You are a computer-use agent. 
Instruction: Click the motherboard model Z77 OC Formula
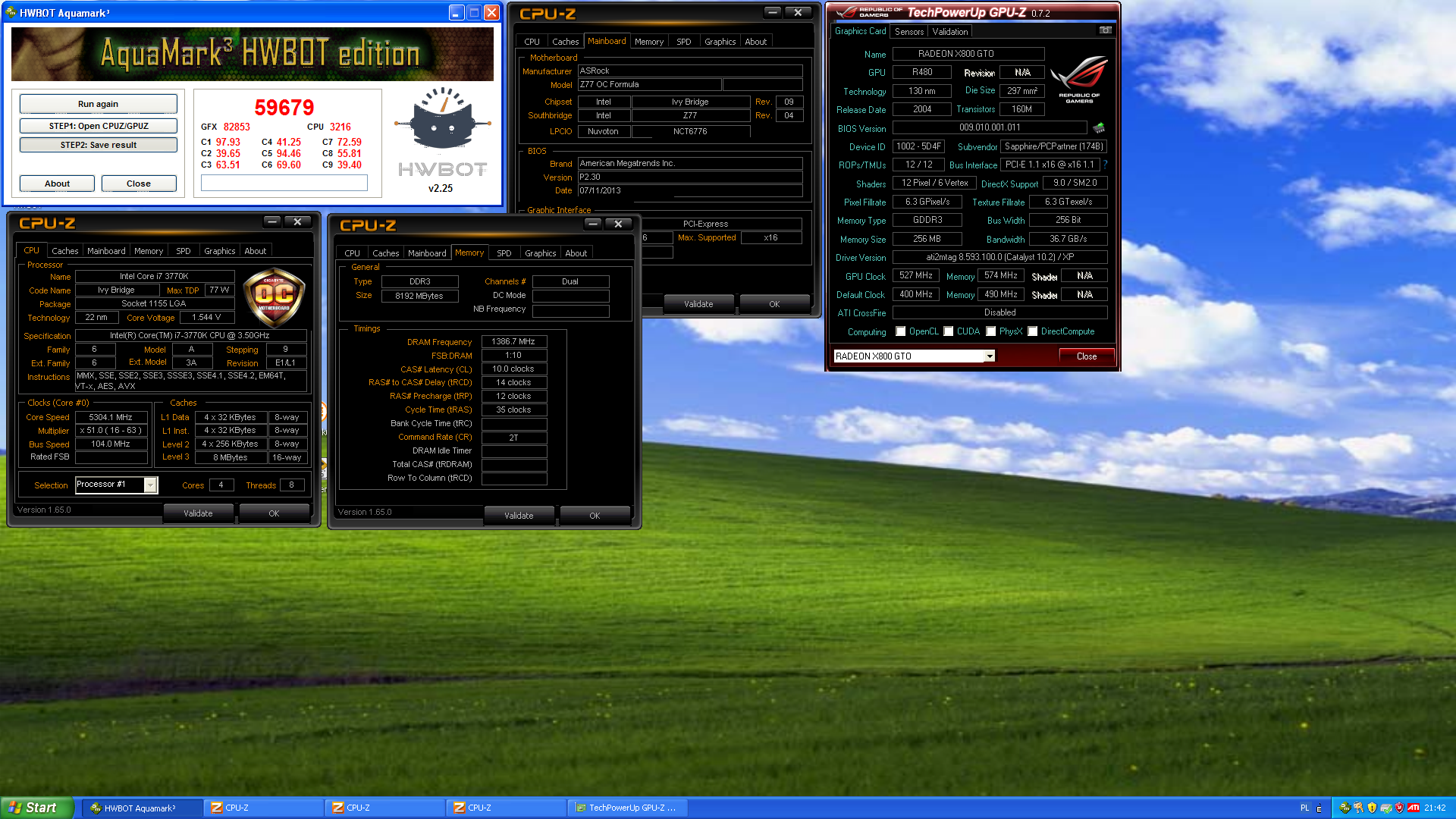click(650, 84)
